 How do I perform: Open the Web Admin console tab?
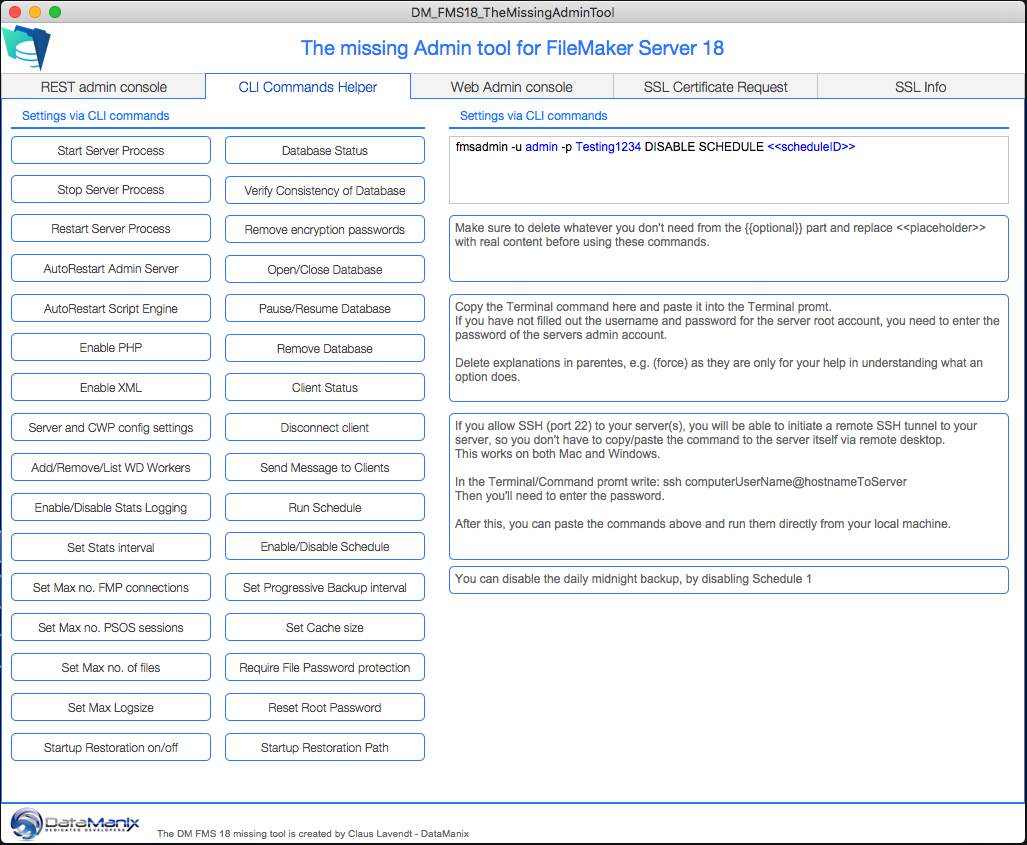[512, 87]
